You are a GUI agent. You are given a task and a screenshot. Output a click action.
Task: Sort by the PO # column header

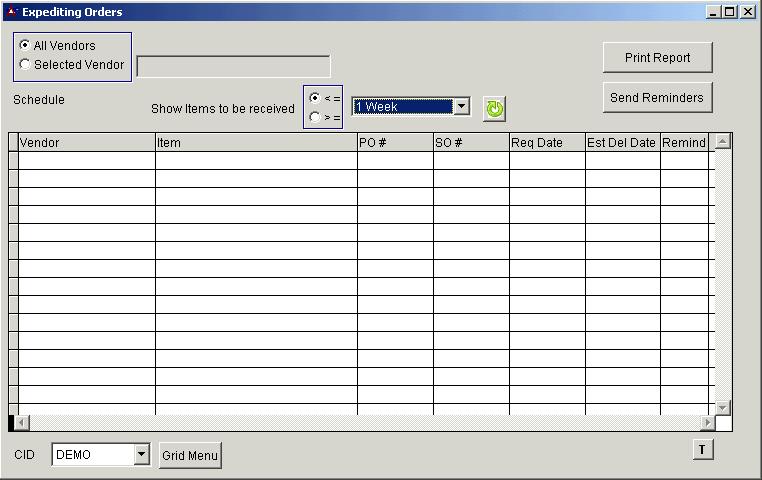pos(395,143)
